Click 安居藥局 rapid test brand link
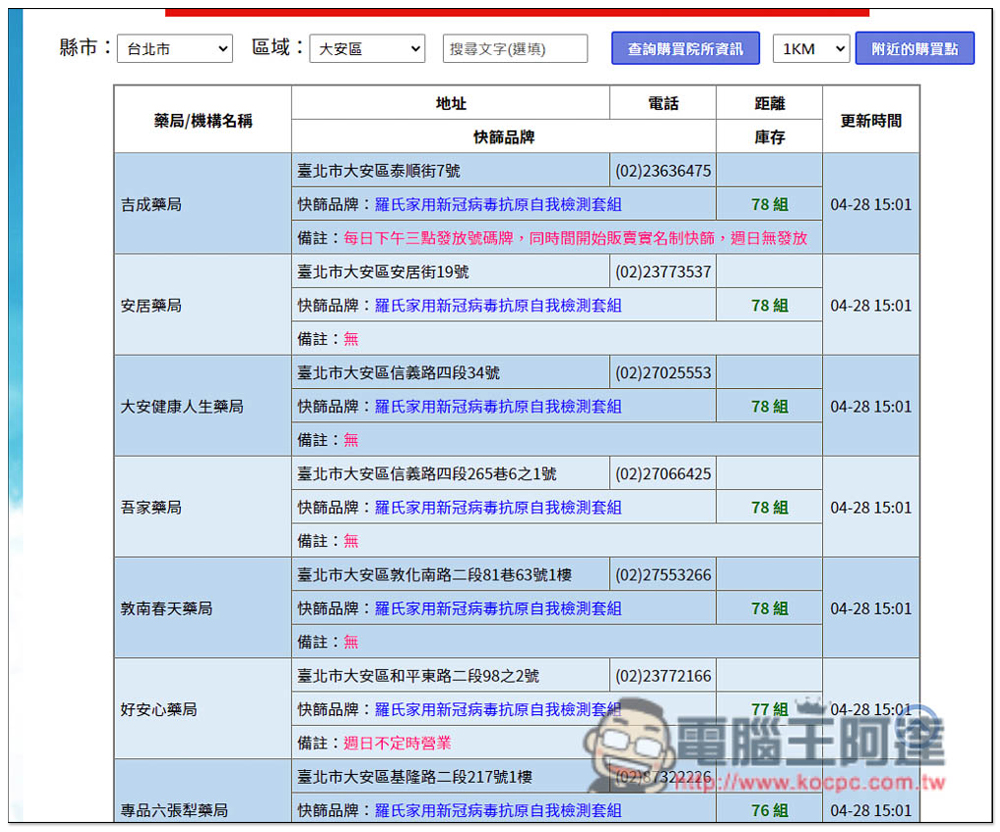This screenshot has height=832, width=1000. click(497, 306)
